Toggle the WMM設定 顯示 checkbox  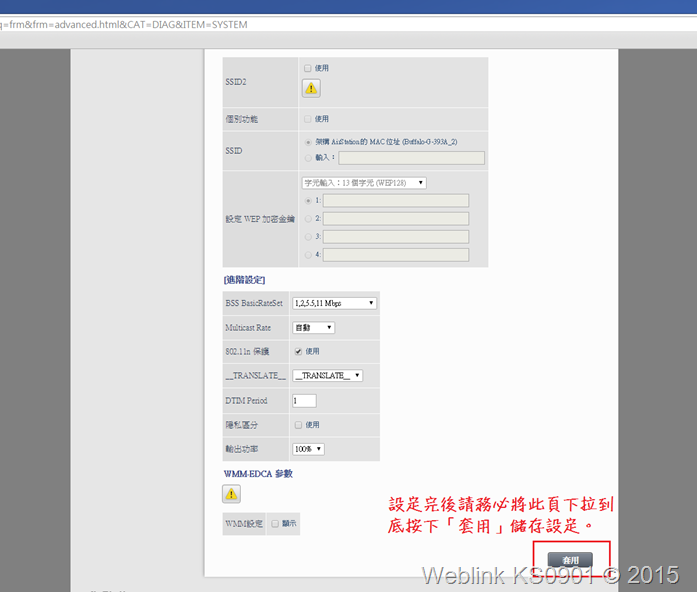click(x=275, y=524)
